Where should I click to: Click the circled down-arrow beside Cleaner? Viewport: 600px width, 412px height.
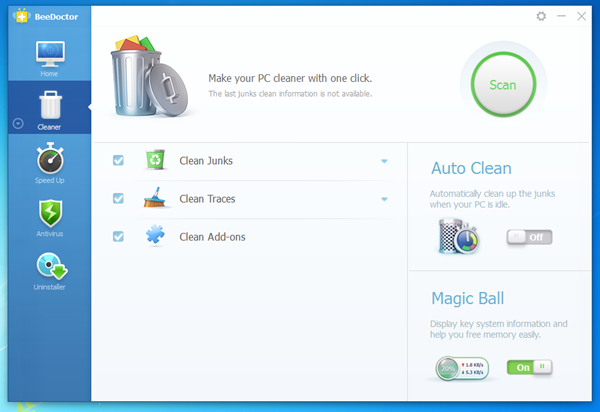coord(18,124)
